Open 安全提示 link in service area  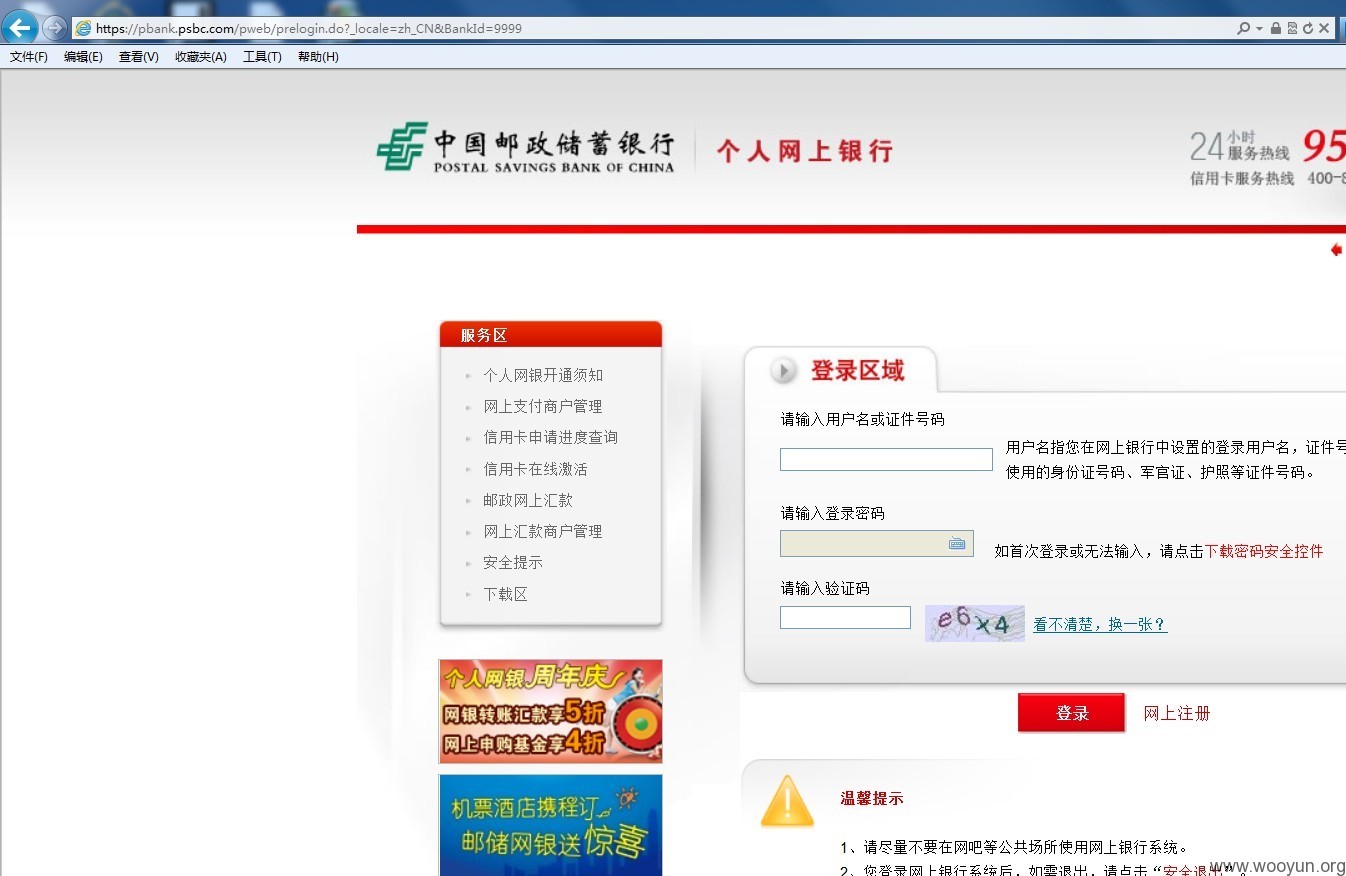pos(513,562)
